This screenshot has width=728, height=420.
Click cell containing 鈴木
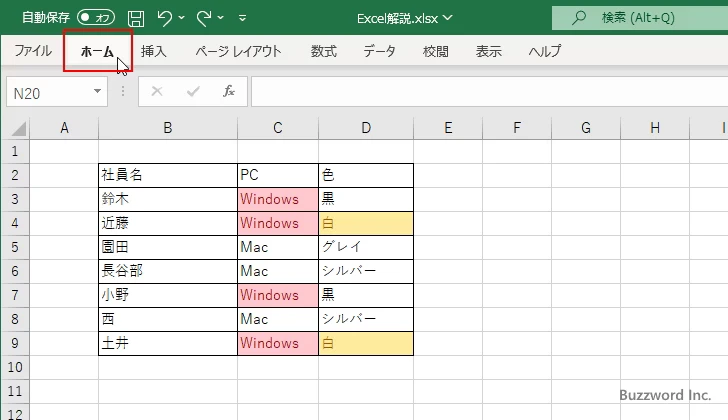[168, 200]
